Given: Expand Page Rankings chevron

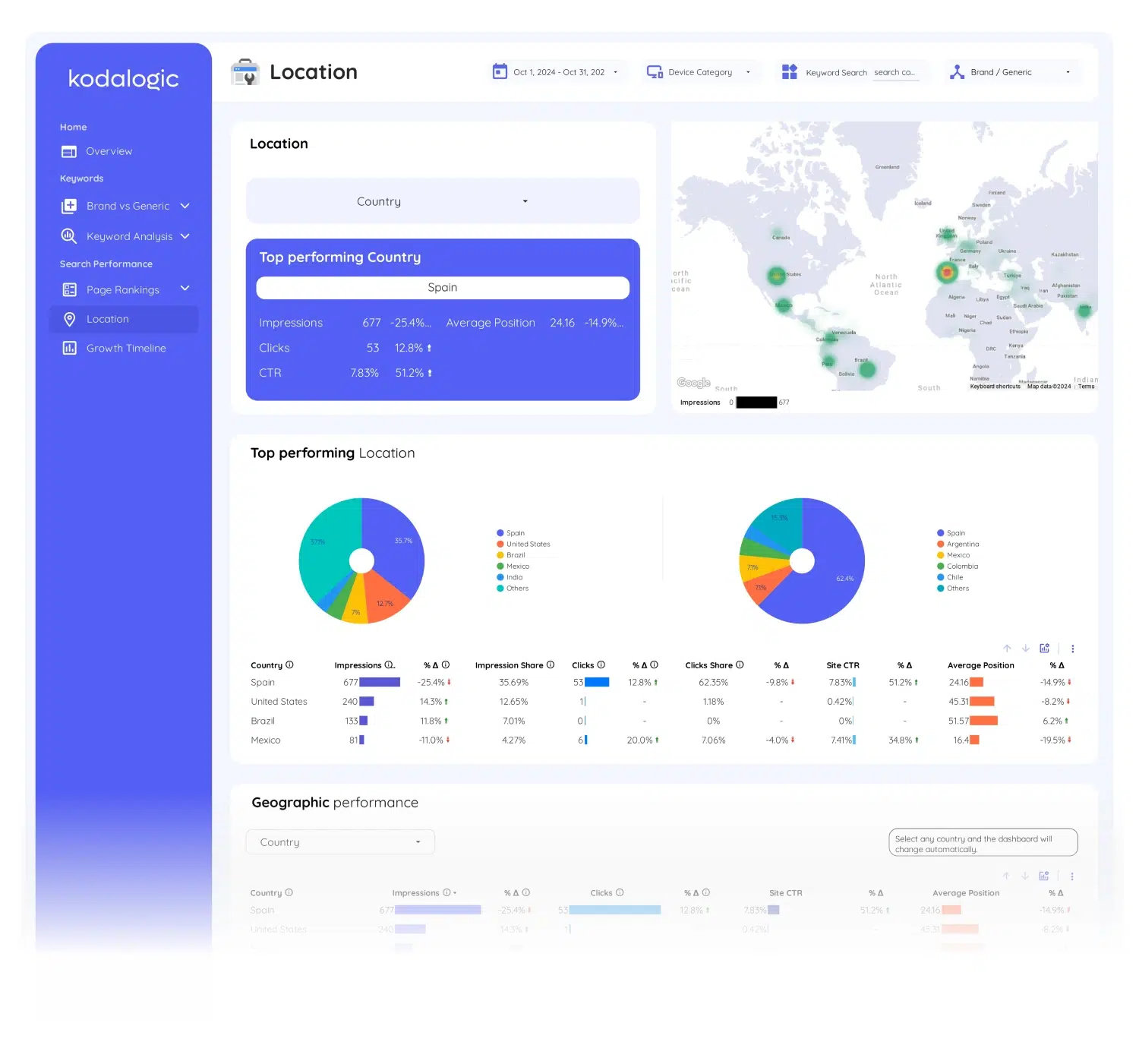Looking at the screenshot, I should click(185, 289).
